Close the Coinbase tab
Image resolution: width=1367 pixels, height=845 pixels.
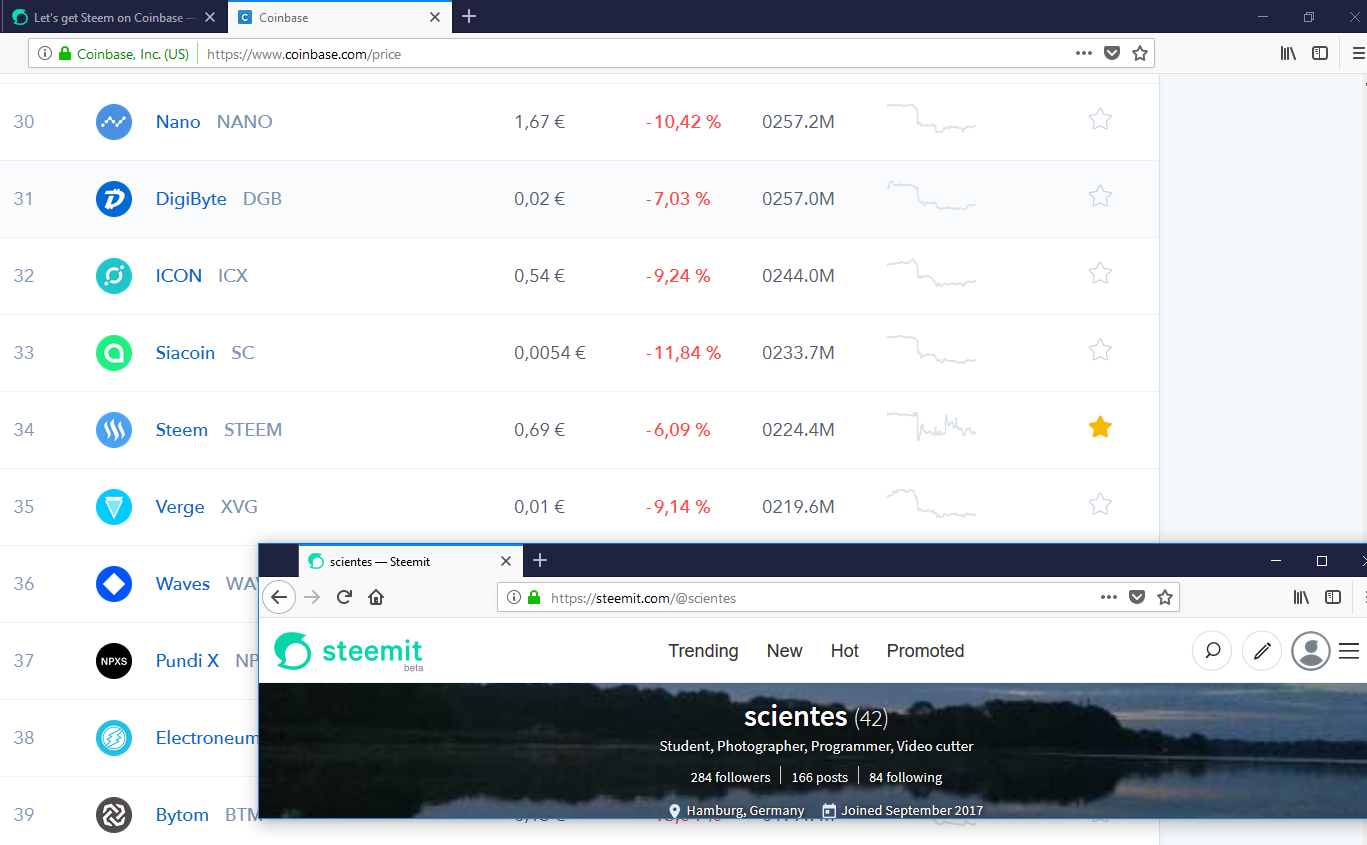pyautogui.click(x=434, y=17)
